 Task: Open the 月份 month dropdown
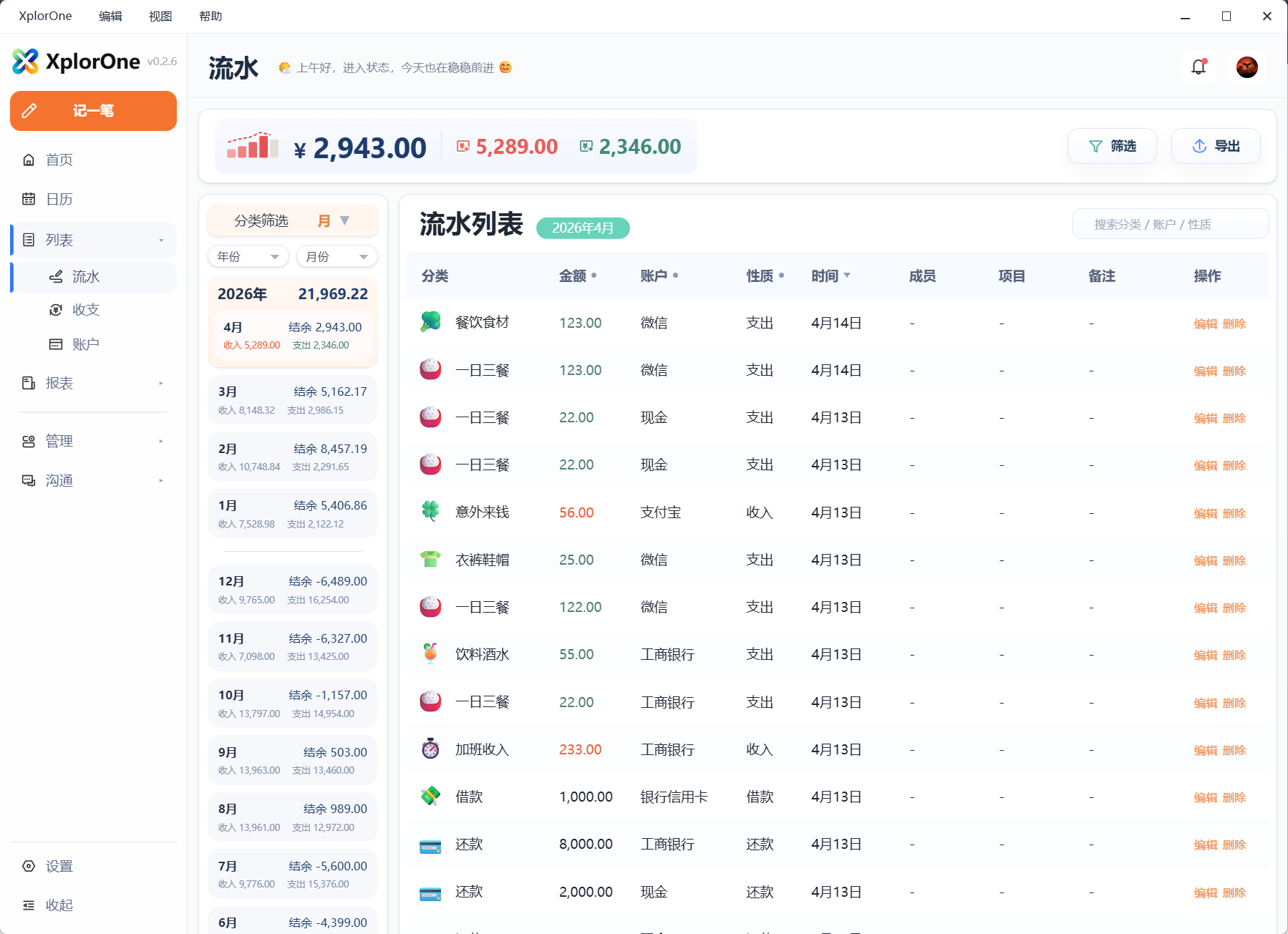pyautogui.click(x=336, y=256)
